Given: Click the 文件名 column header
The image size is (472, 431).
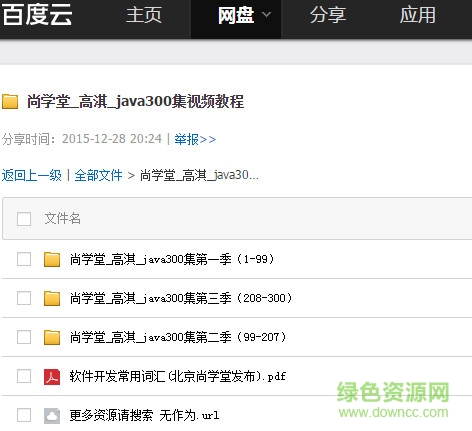Looking at the screenshot, I should [63, 218].
